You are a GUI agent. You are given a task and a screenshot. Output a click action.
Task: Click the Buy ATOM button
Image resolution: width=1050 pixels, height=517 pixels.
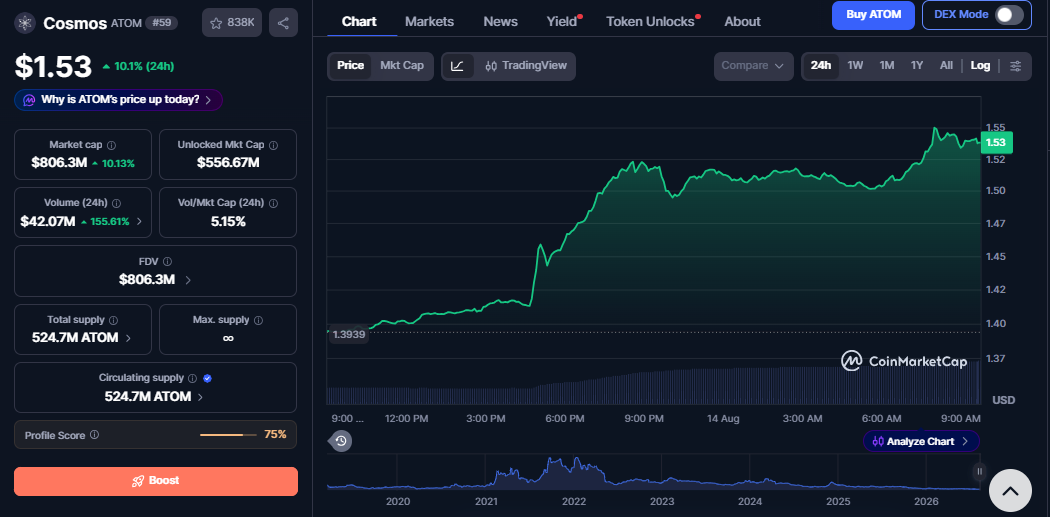873,15
